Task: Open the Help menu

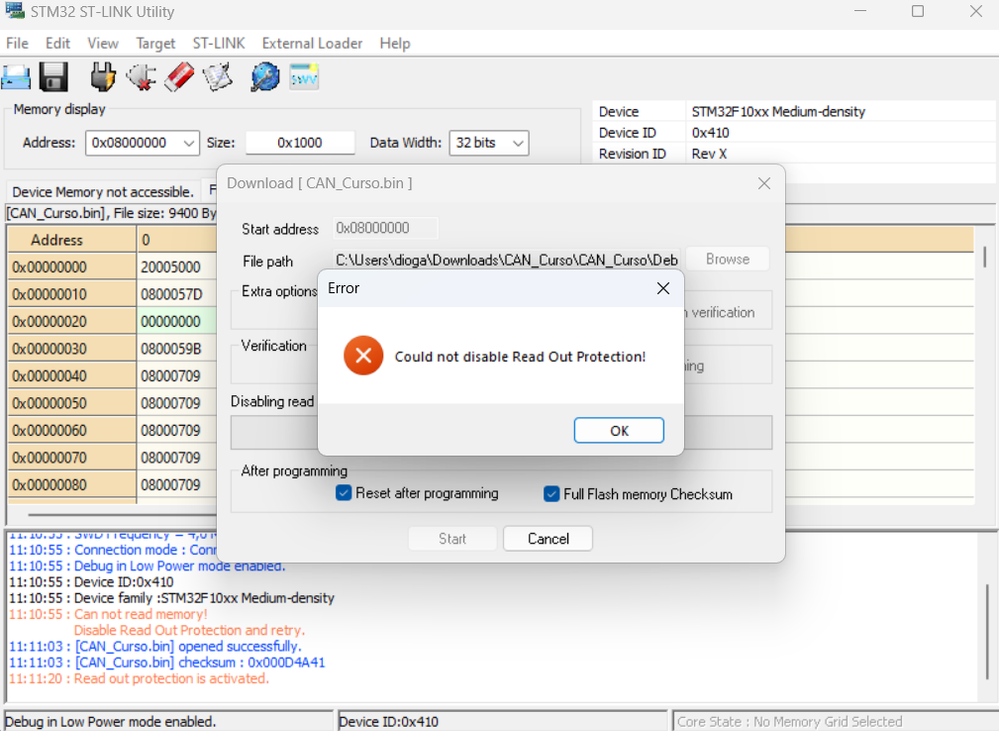Action: pos(395,43)
